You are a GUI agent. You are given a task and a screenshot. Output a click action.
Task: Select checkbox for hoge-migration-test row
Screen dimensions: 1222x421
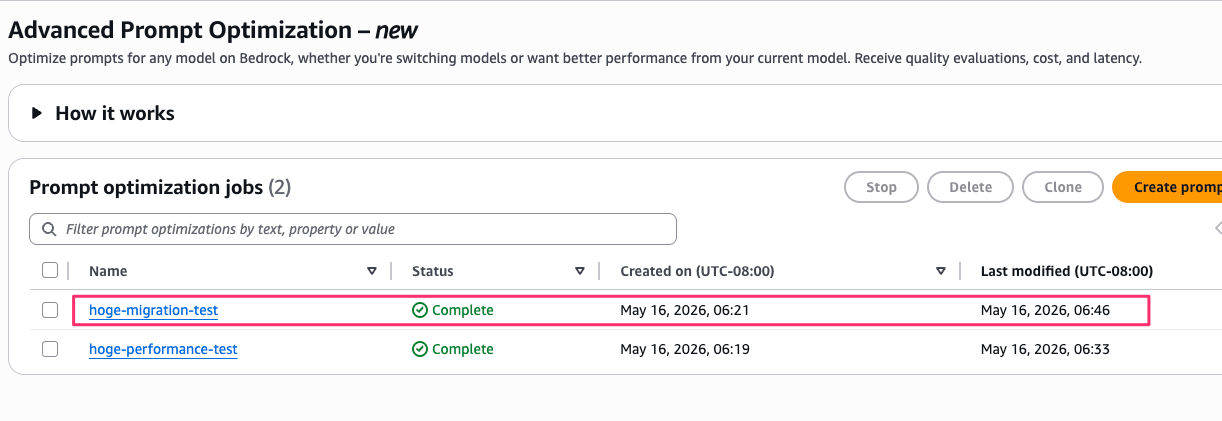[50, 310]
